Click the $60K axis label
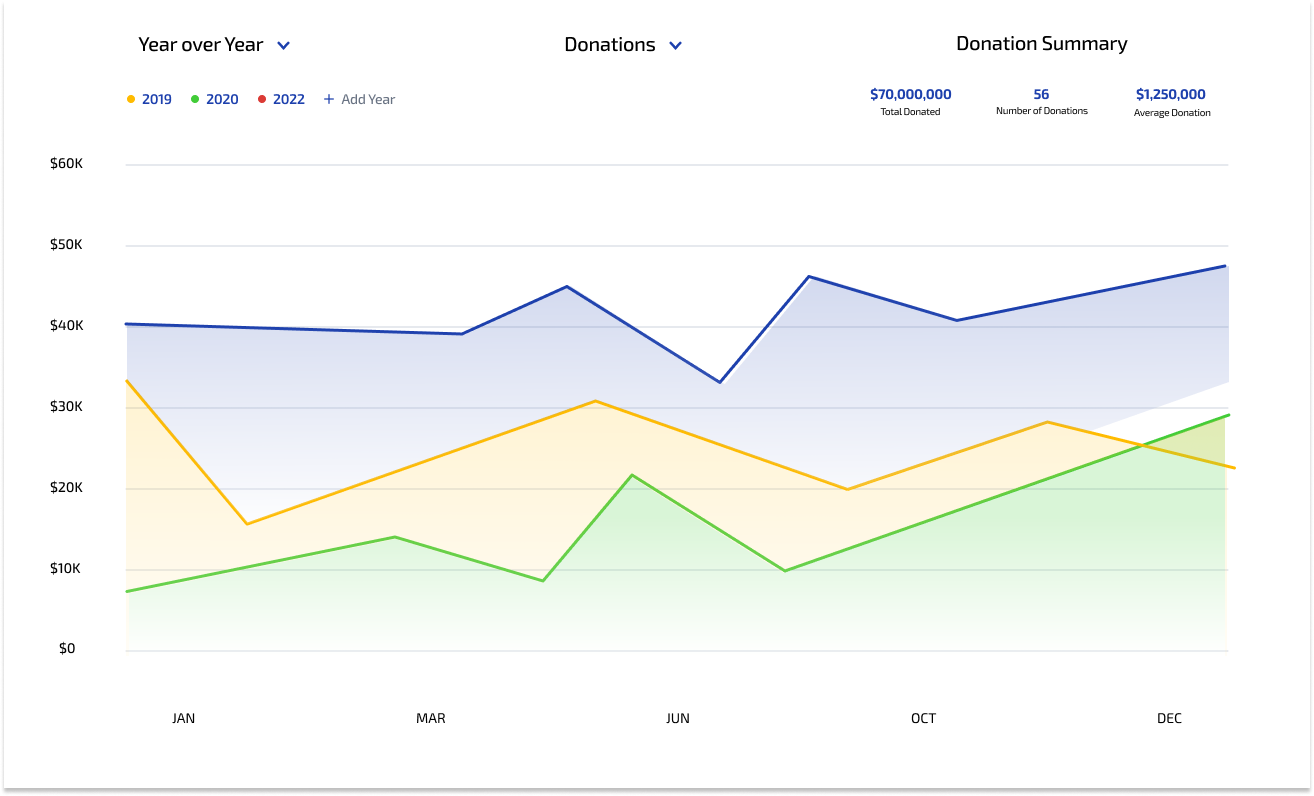The height and width of the screenshot is (796, 1314). click(66, 163)
